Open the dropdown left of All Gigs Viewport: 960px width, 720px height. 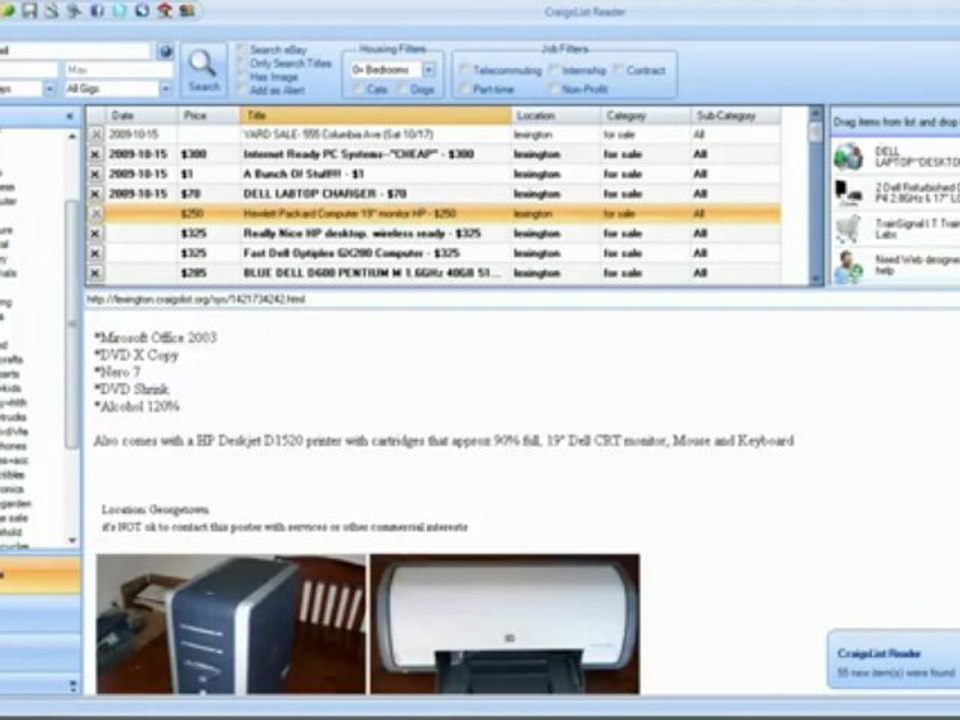[x=50, y=89]
